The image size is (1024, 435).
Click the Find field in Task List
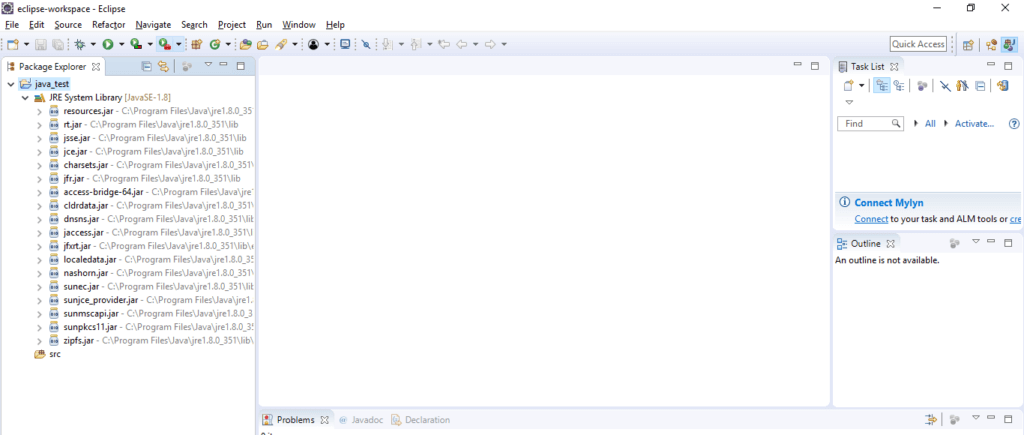871,123
